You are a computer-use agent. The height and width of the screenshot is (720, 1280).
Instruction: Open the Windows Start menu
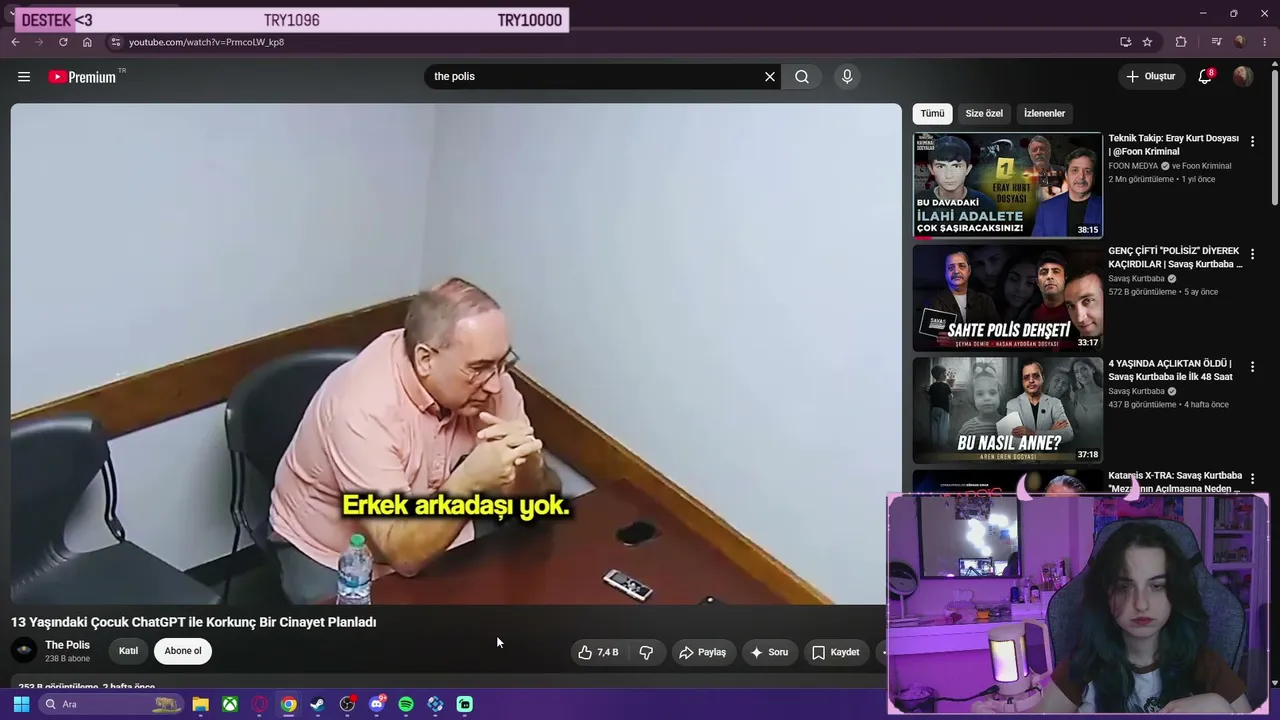(x=21, y=704)
